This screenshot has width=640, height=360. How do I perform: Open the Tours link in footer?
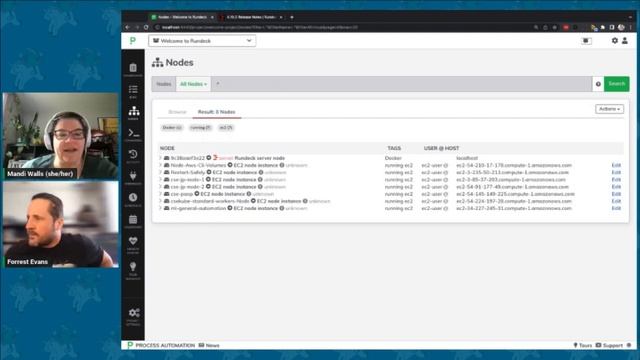[x=582, y=345]
